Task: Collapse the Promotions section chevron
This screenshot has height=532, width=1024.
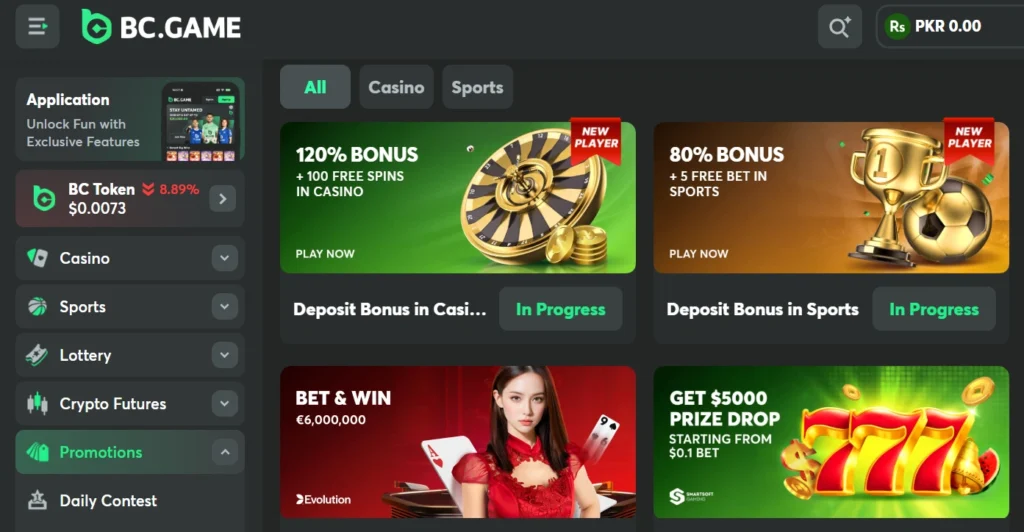Action: 225,452
